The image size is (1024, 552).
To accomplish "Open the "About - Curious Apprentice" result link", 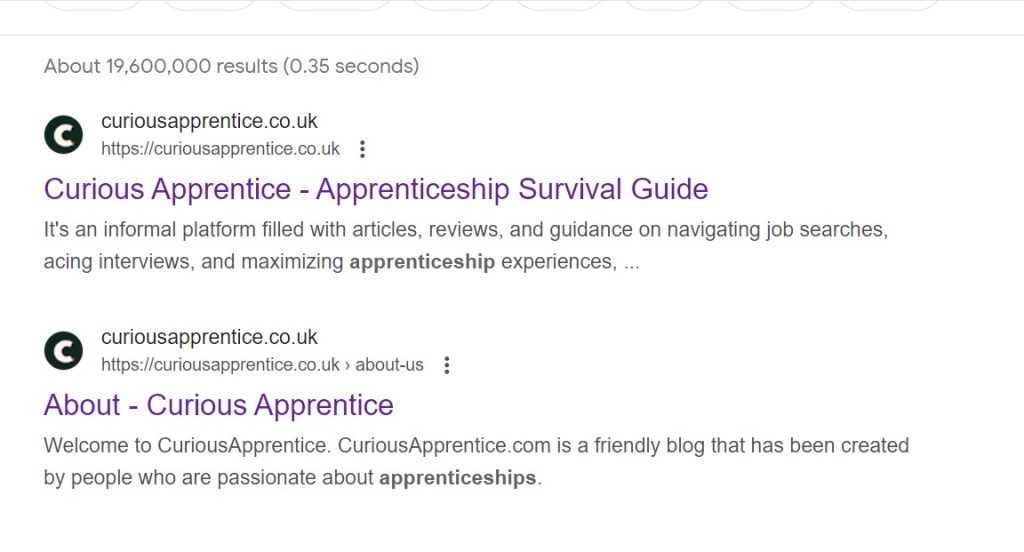I will tap(219, 405).
